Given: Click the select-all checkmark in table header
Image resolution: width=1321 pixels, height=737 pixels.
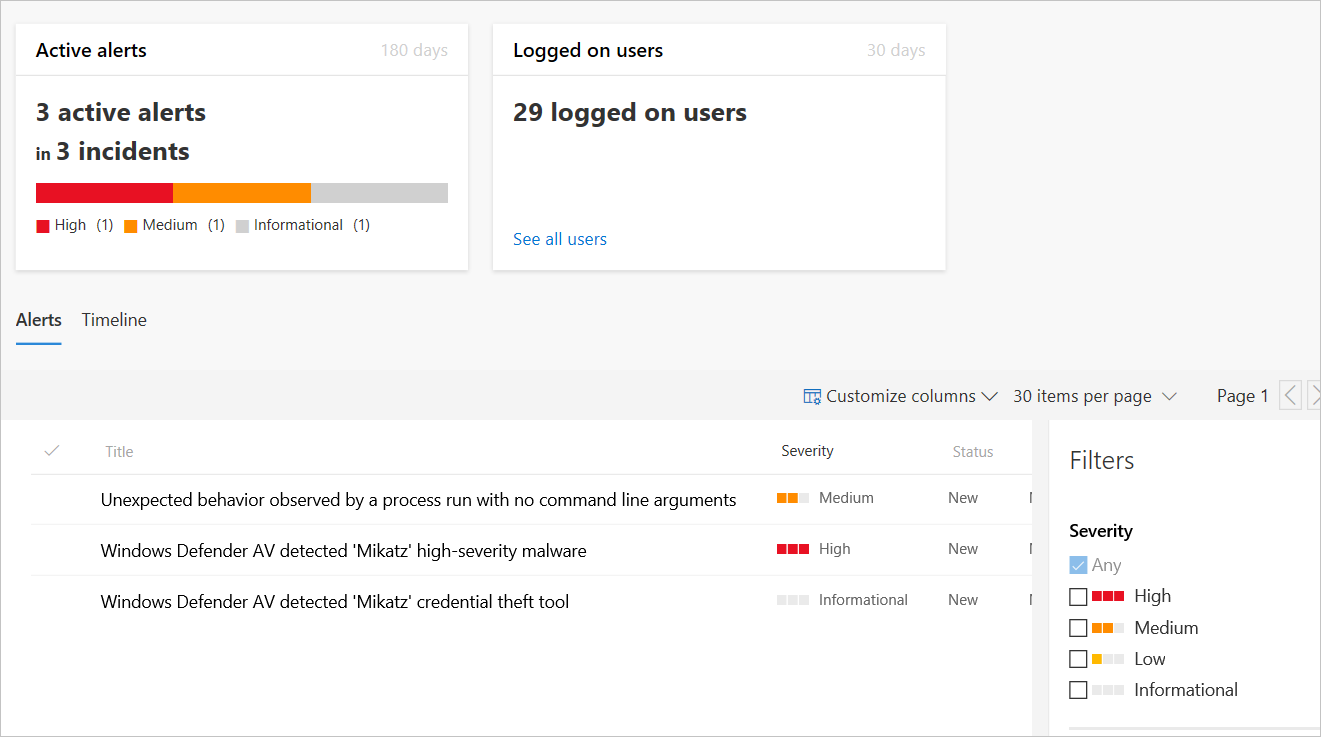Looking at the screenshot, I should point(52,451).
